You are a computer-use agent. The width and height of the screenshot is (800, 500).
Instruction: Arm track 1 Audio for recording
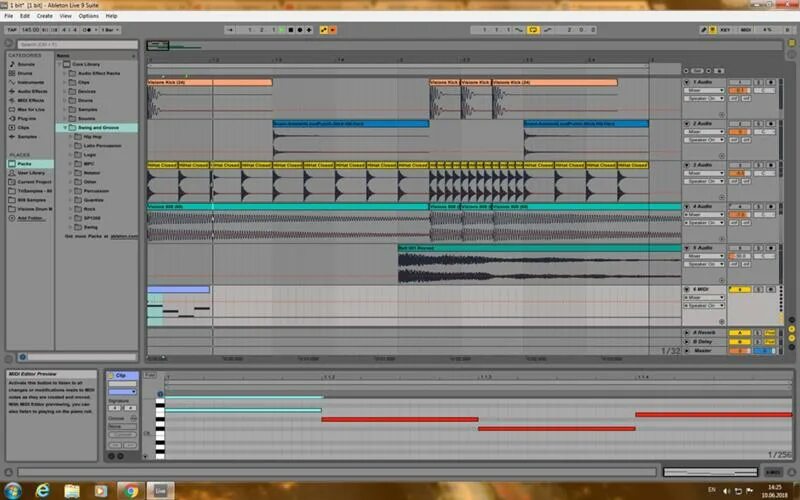(770, 82)
